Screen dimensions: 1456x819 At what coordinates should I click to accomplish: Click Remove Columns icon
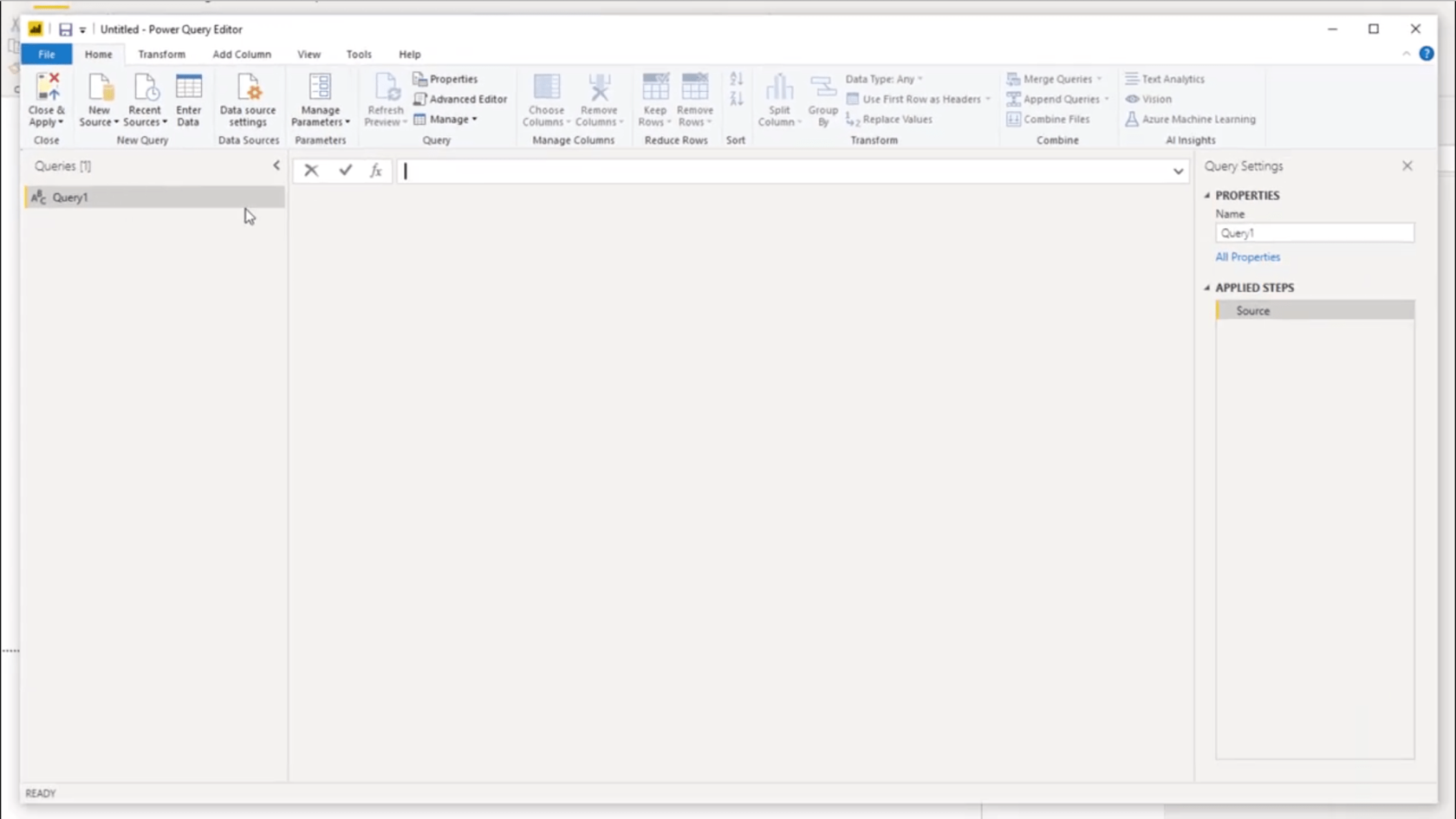click(599, 87)
